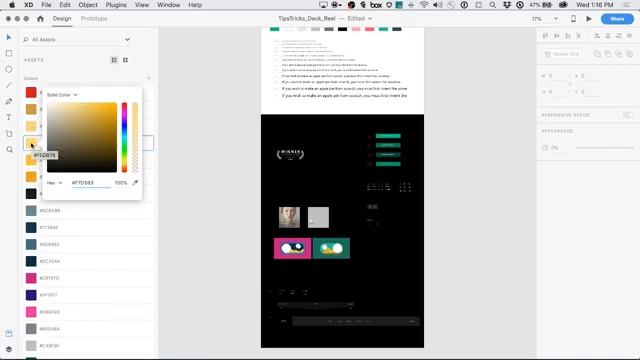The width and height of the screenshot is (640, 360).
Task: Open the File menu
Action: pos(46,5)
